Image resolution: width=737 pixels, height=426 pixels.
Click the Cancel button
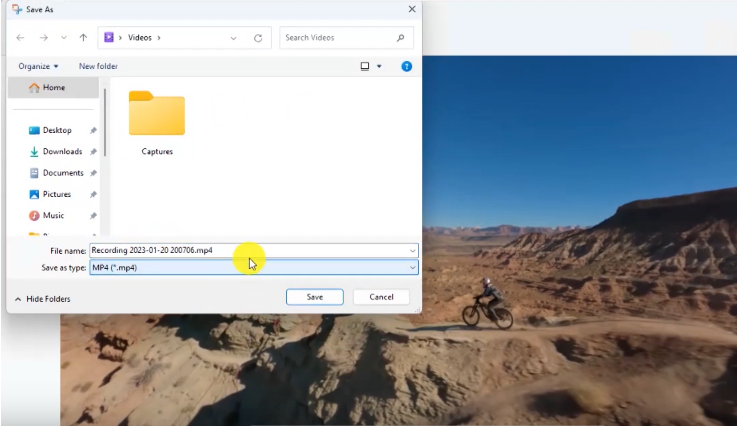381,297
